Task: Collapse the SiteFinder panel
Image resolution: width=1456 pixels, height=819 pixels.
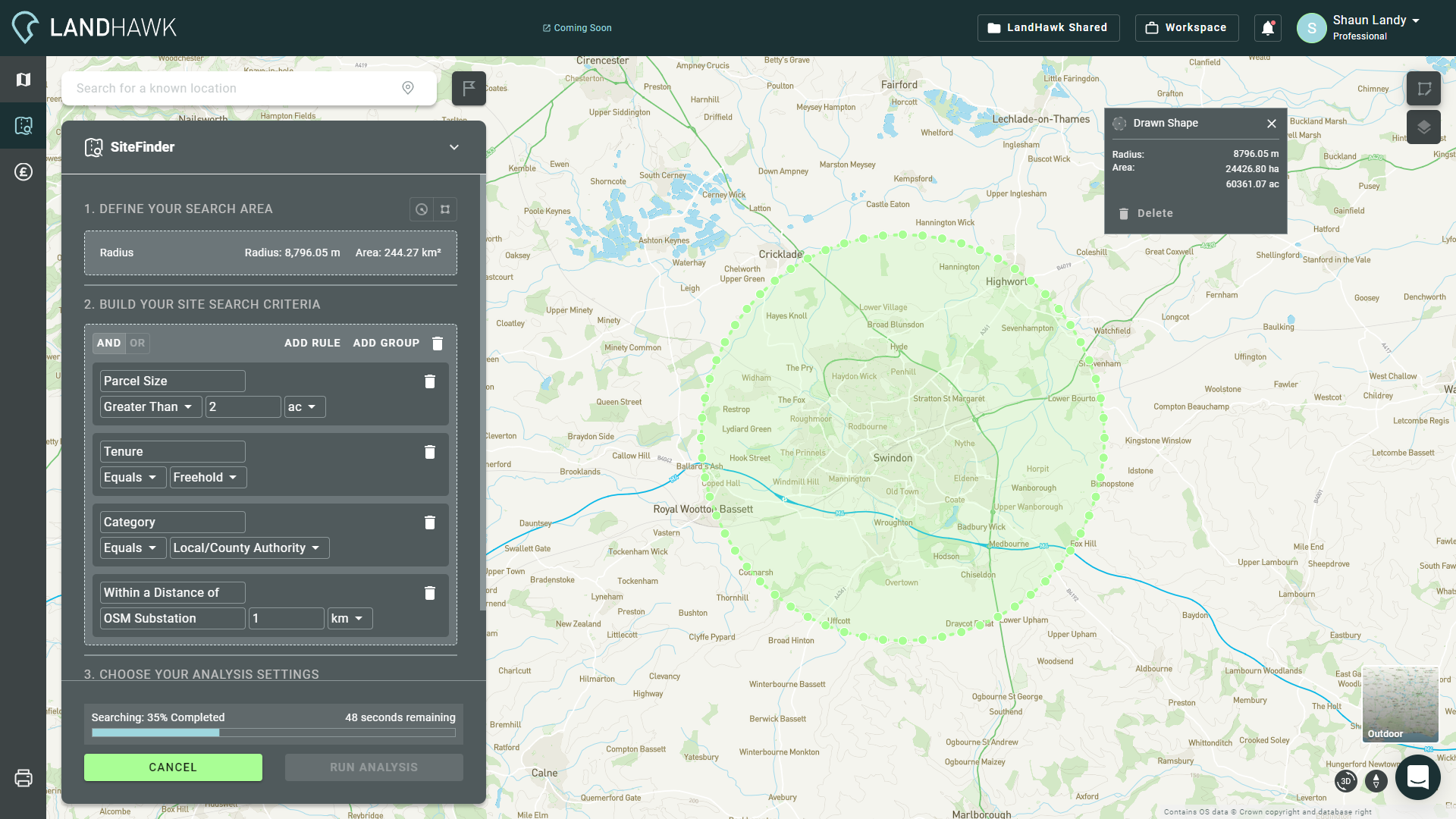Action: point(454,147)
